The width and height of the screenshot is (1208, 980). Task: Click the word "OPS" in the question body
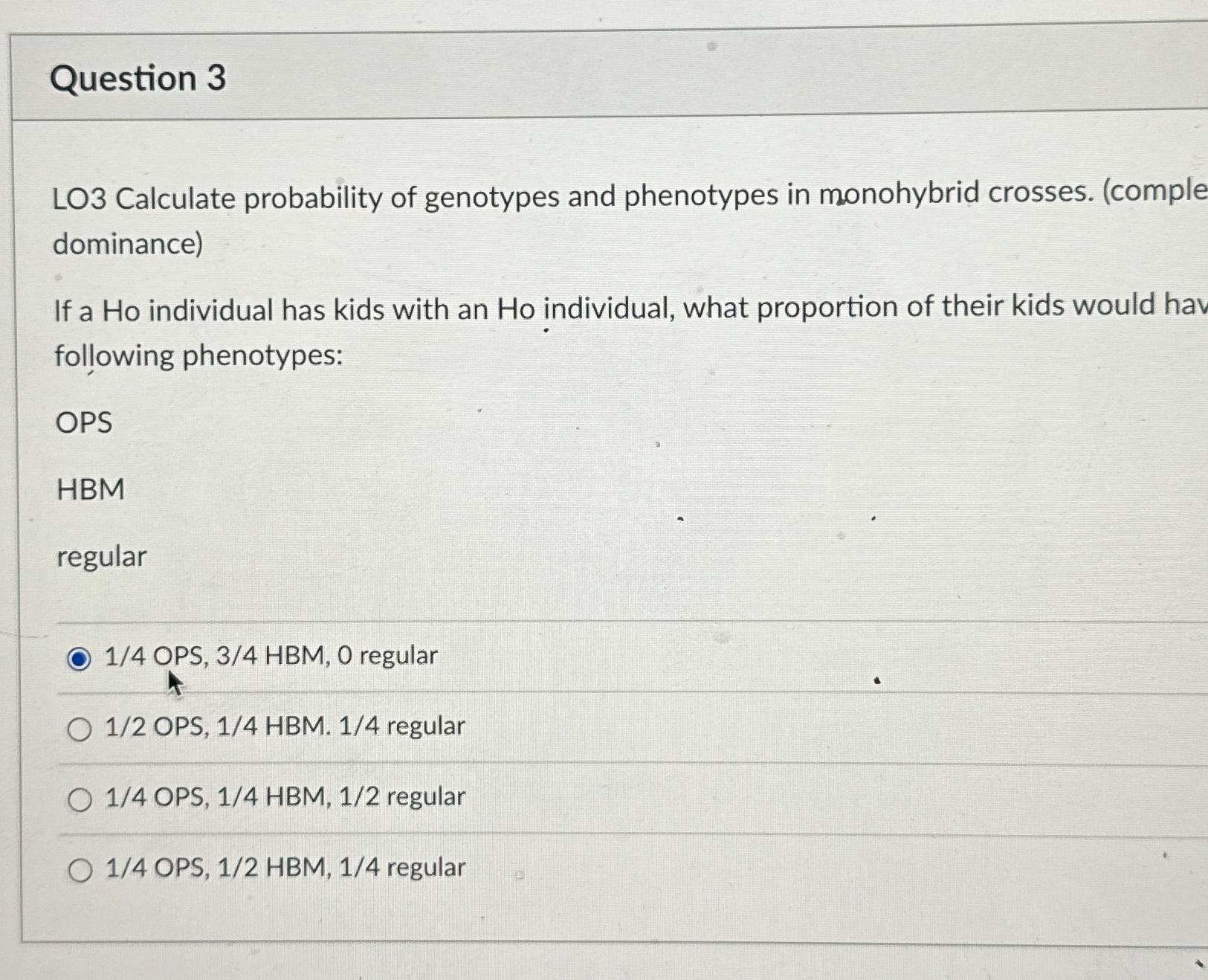point(83,422)
